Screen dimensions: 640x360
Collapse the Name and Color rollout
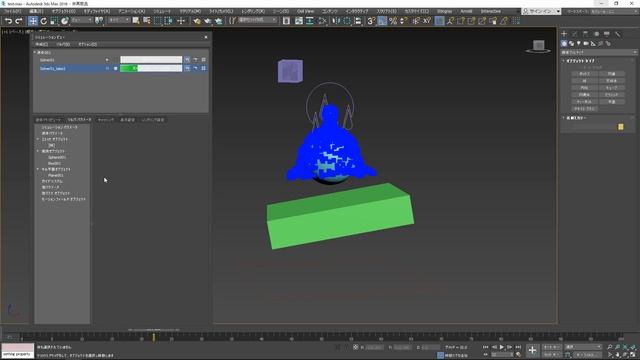pyautogui.click(x=564, y=118)
